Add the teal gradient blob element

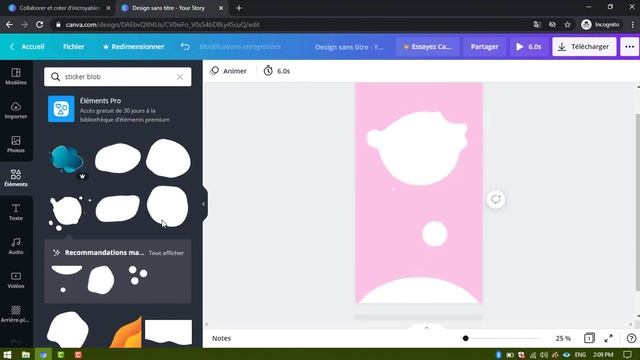67,158
